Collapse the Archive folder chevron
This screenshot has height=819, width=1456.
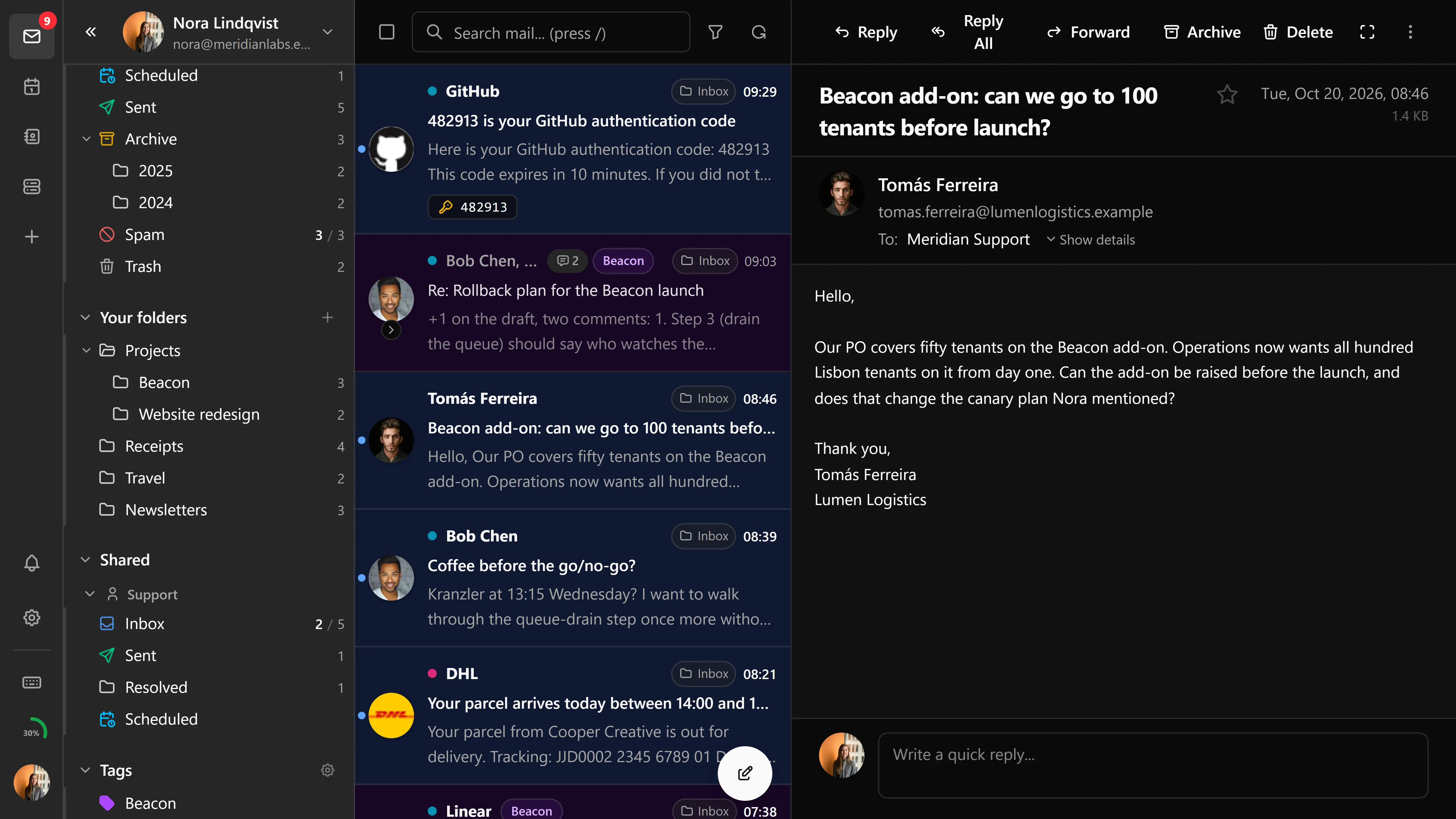tap(86, 139)
